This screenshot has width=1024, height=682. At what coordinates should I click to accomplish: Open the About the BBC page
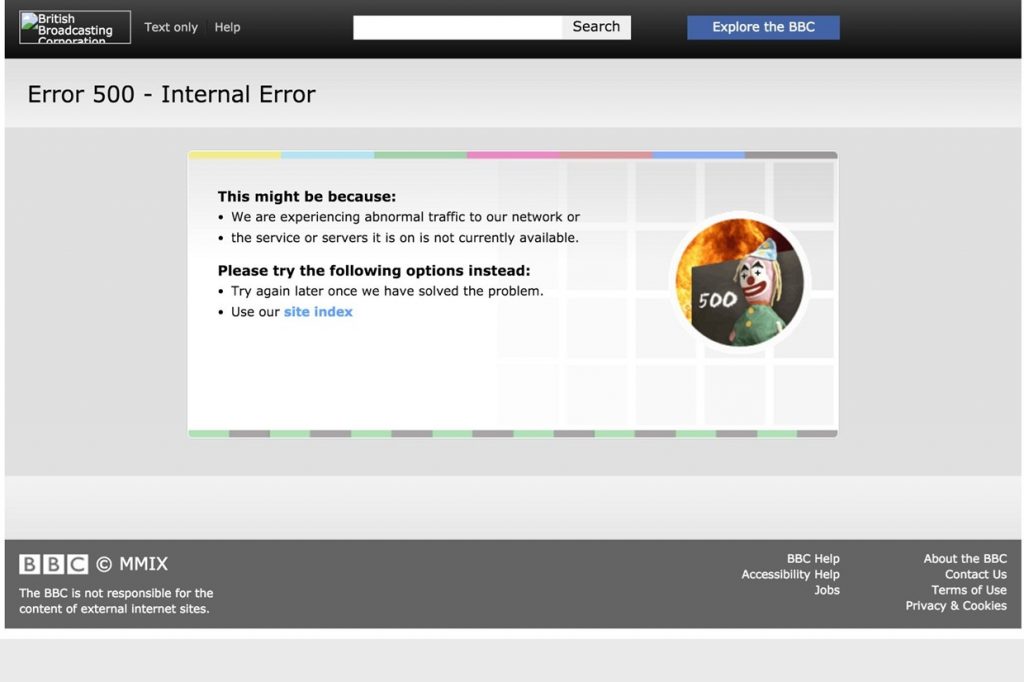point(964,559)
